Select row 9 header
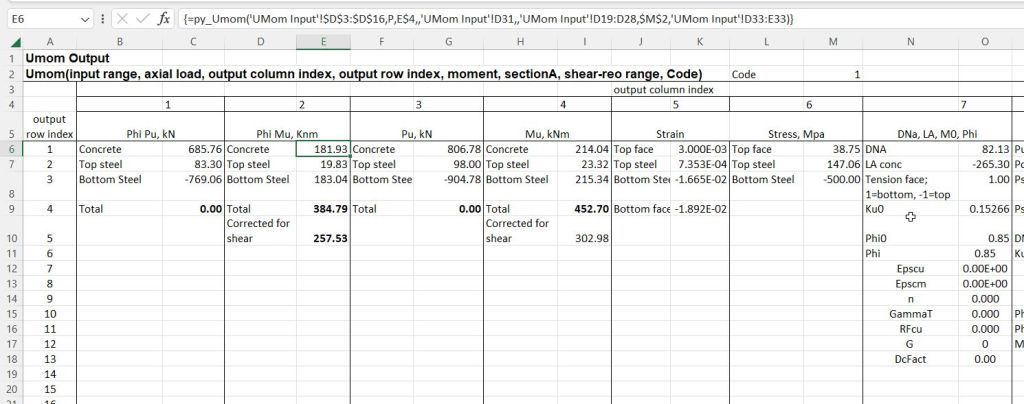 (x=10, y=211)
